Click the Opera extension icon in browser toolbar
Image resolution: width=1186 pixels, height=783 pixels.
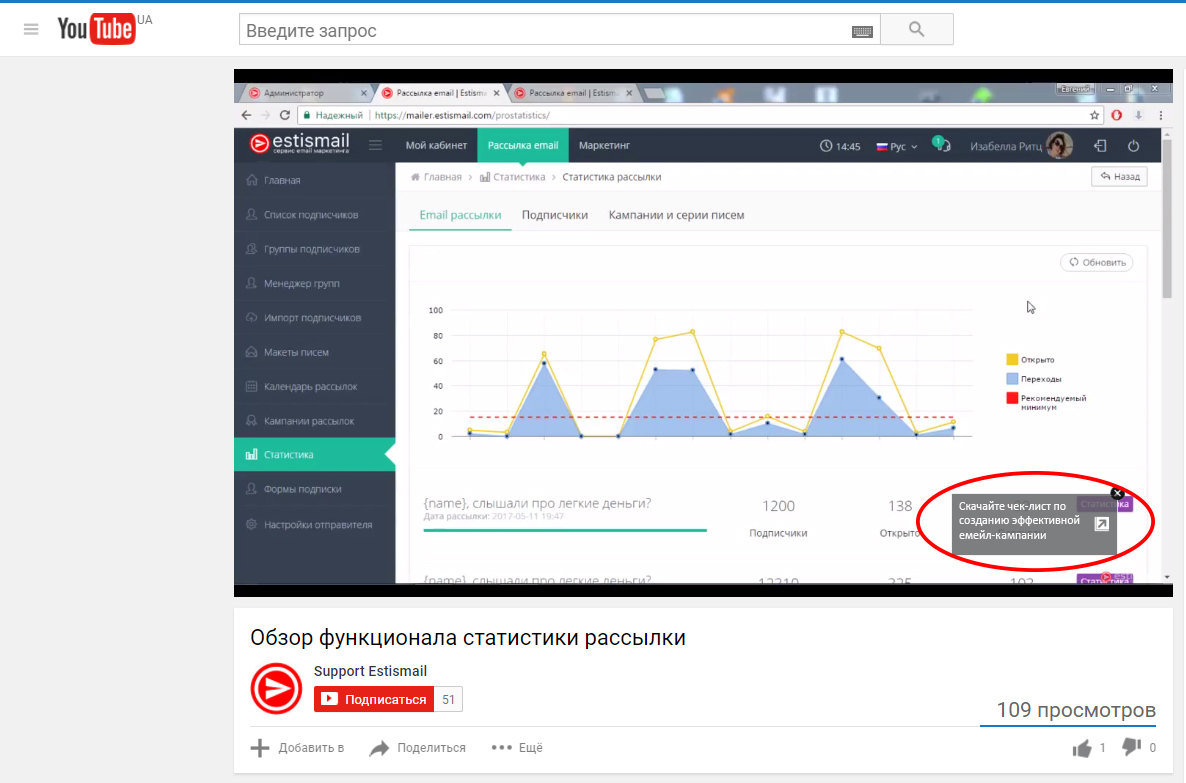(1116, 115)
